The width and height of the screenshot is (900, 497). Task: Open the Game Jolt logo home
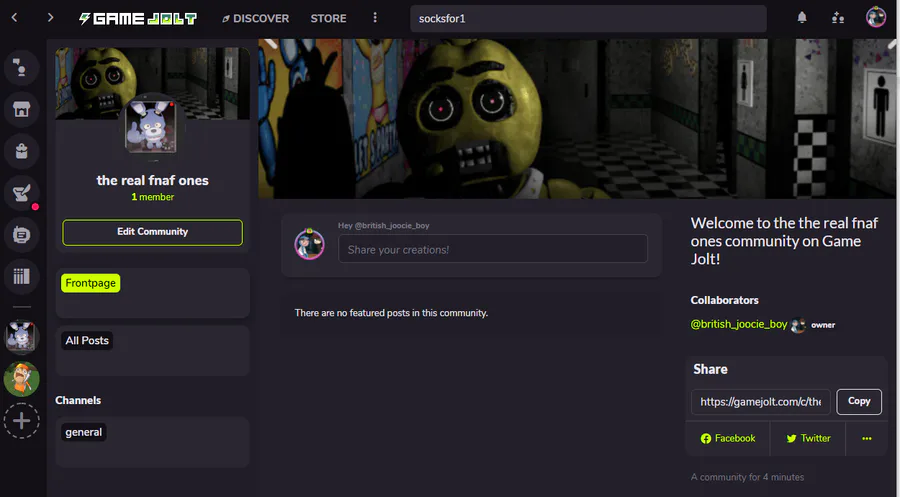pos(138,18)
